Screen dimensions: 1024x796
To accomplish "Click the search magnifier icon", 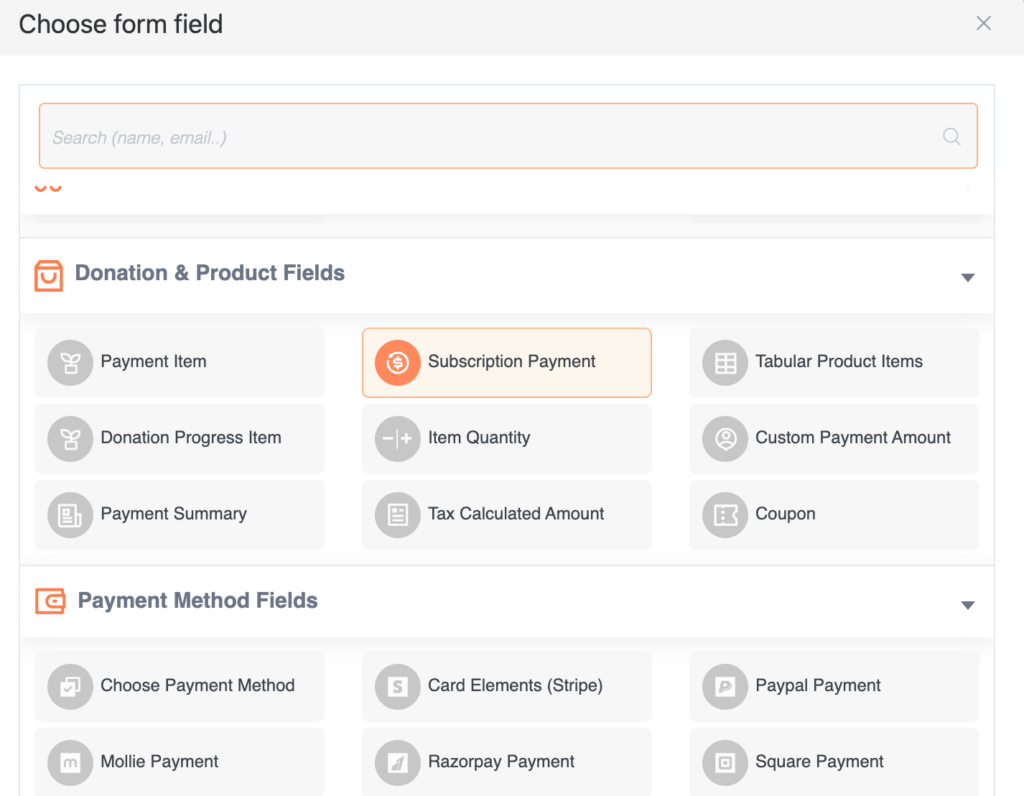I will [952, 136].
